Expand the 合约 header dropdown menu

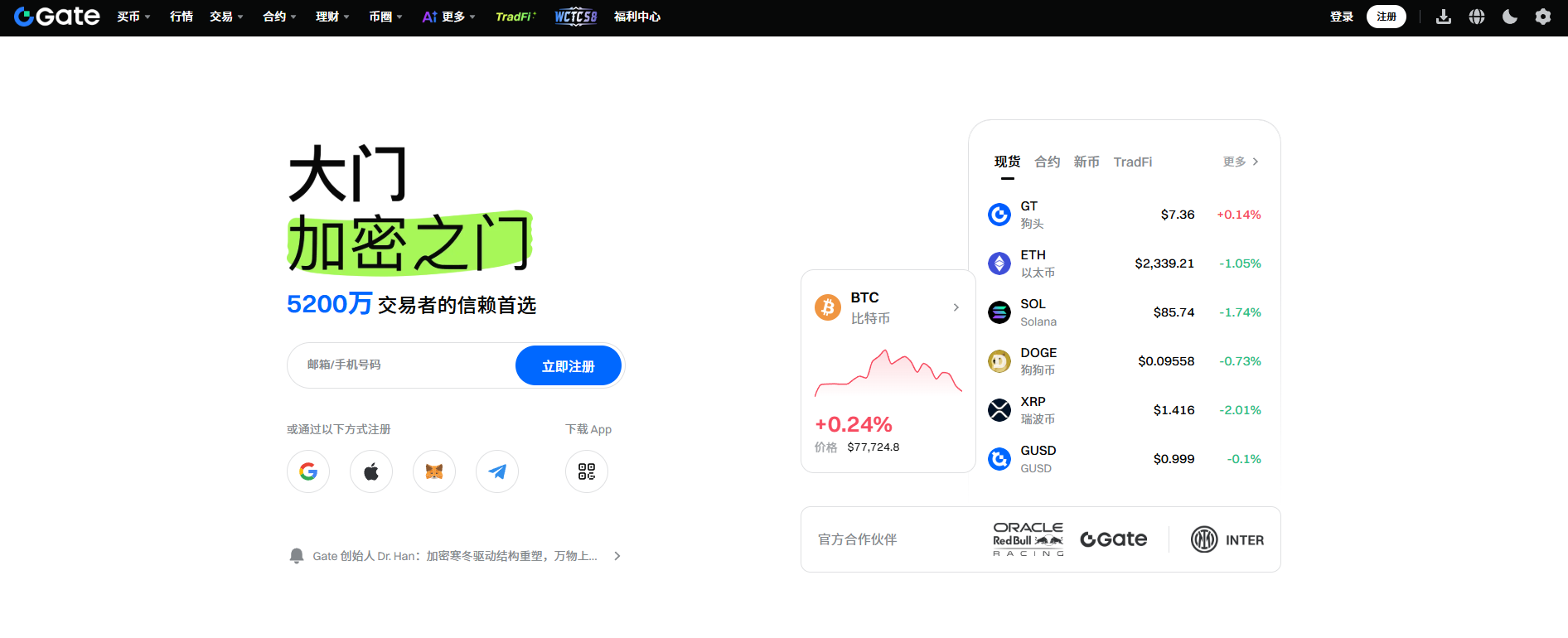click(x=279, y=17)
